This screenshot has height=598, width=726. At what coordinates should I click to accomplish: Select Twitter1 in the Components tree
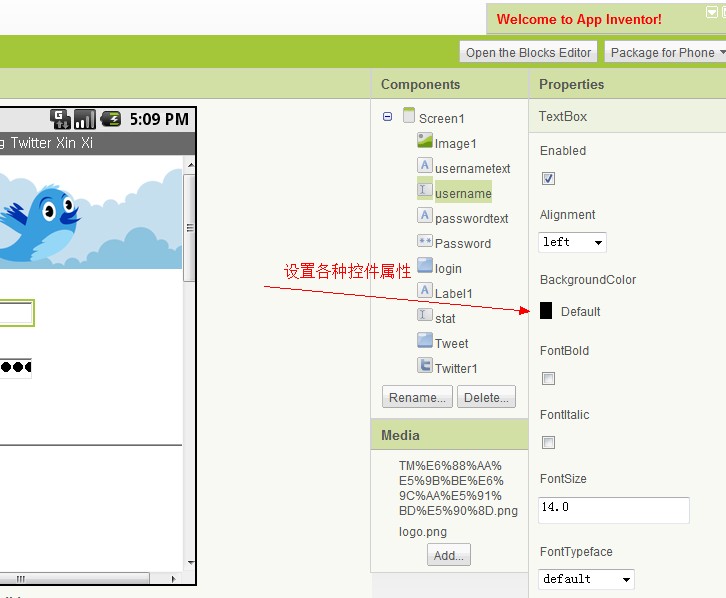point(456,368)
